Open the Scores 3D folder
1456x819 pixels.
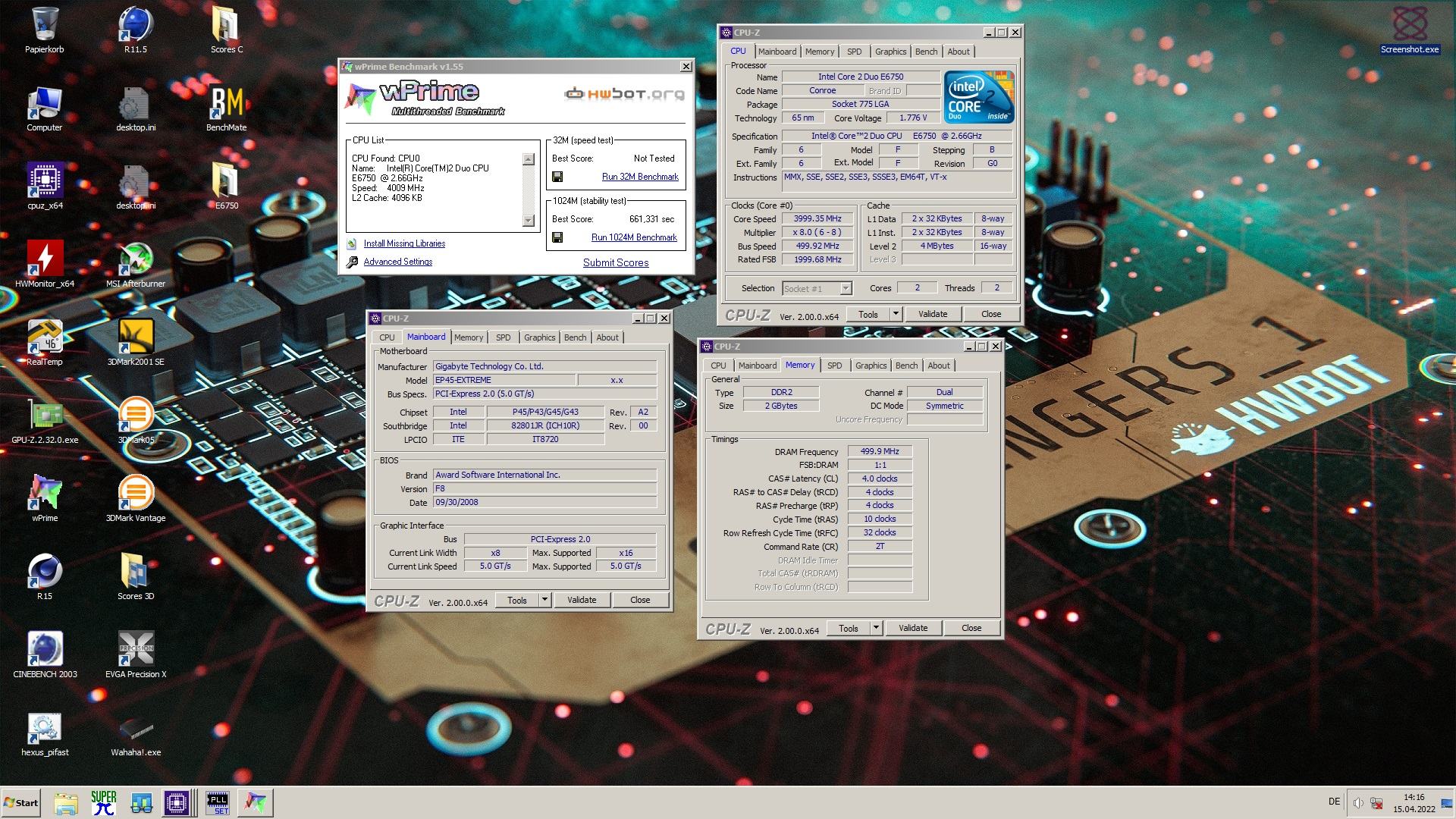point(136,577)
